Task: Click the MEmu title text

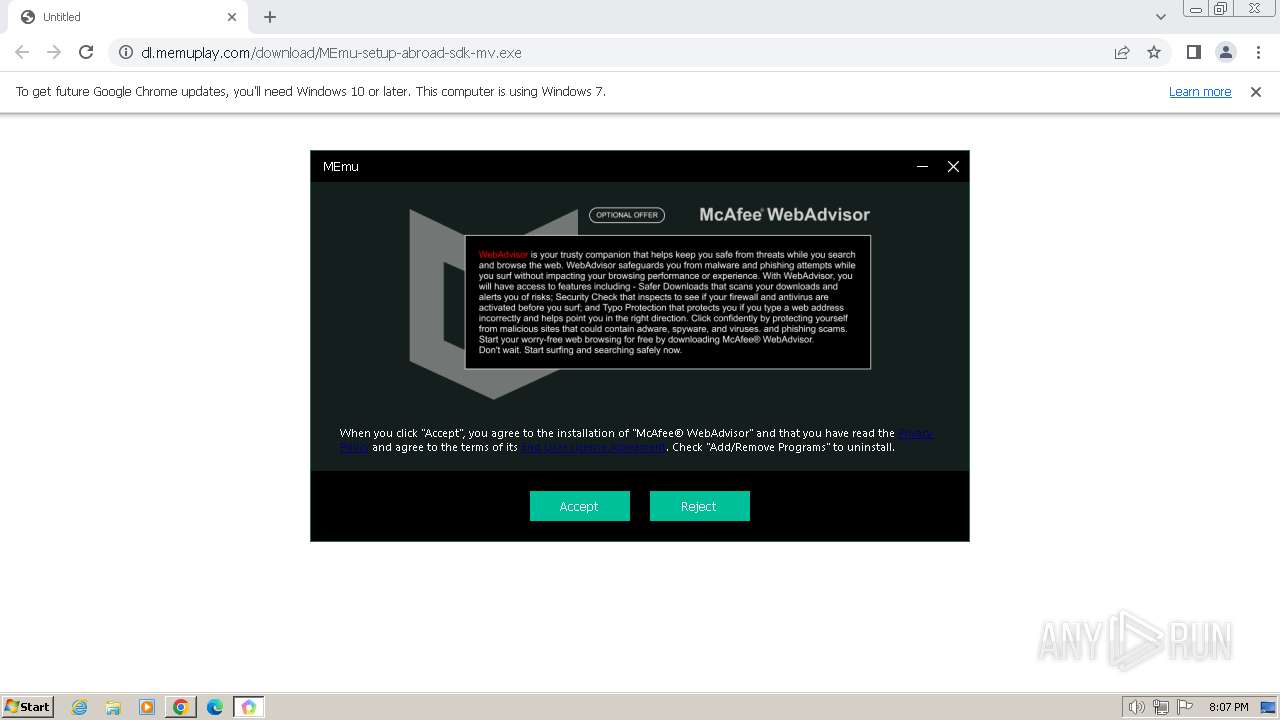Action: tap(341, 166)
